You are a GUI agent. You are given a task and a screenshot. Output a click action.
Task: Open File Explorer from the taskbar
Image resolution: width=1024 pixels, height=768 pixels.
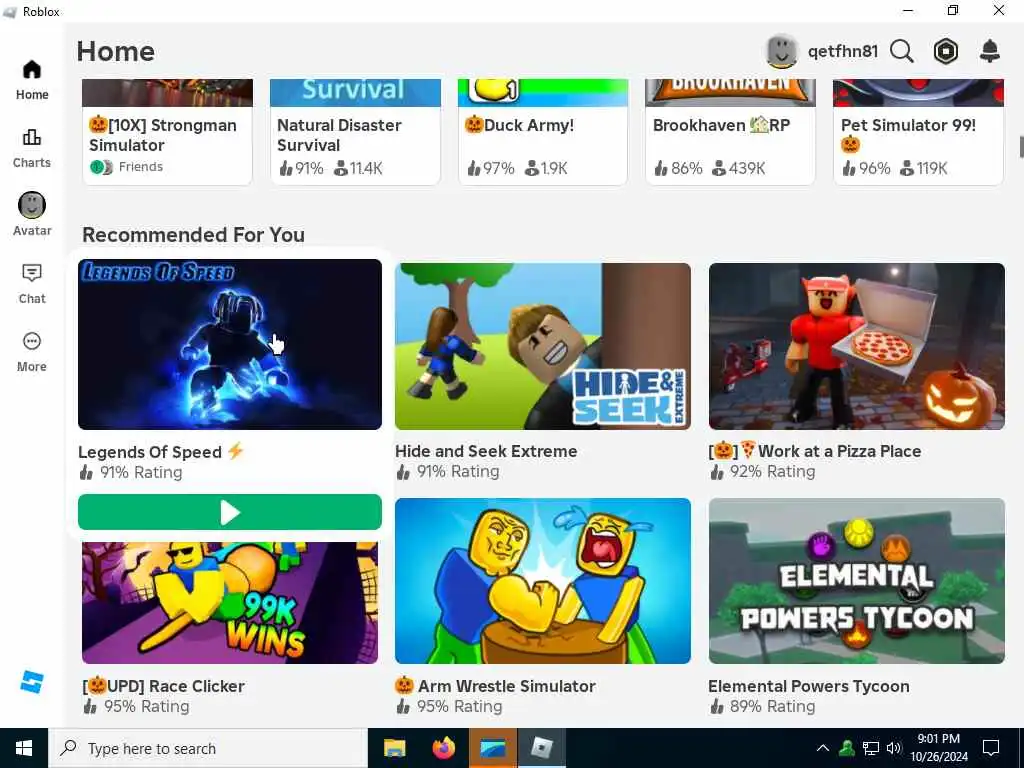[394, 748]
